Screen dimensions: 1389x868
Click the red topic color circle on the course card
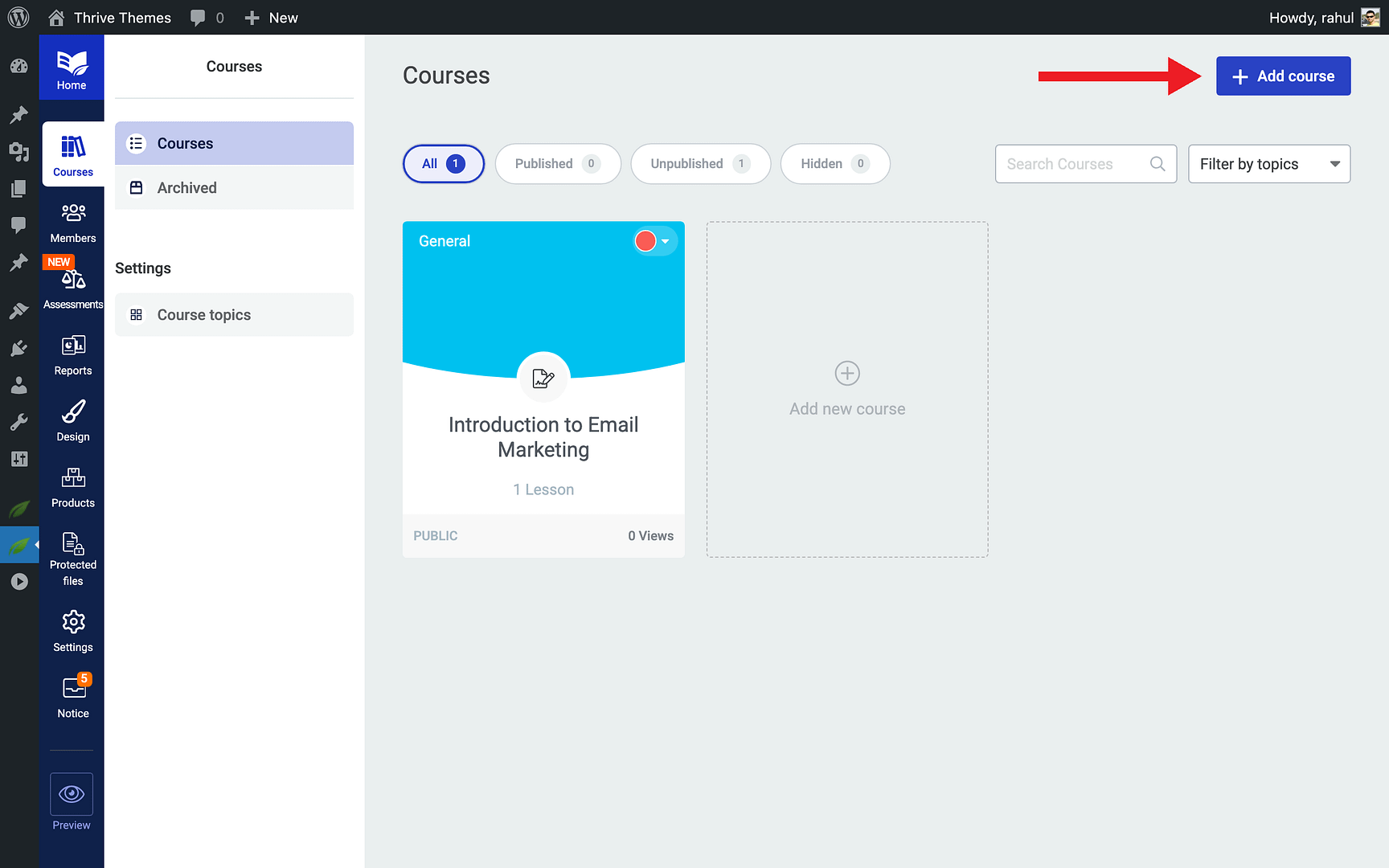click(x=645, y=240)
